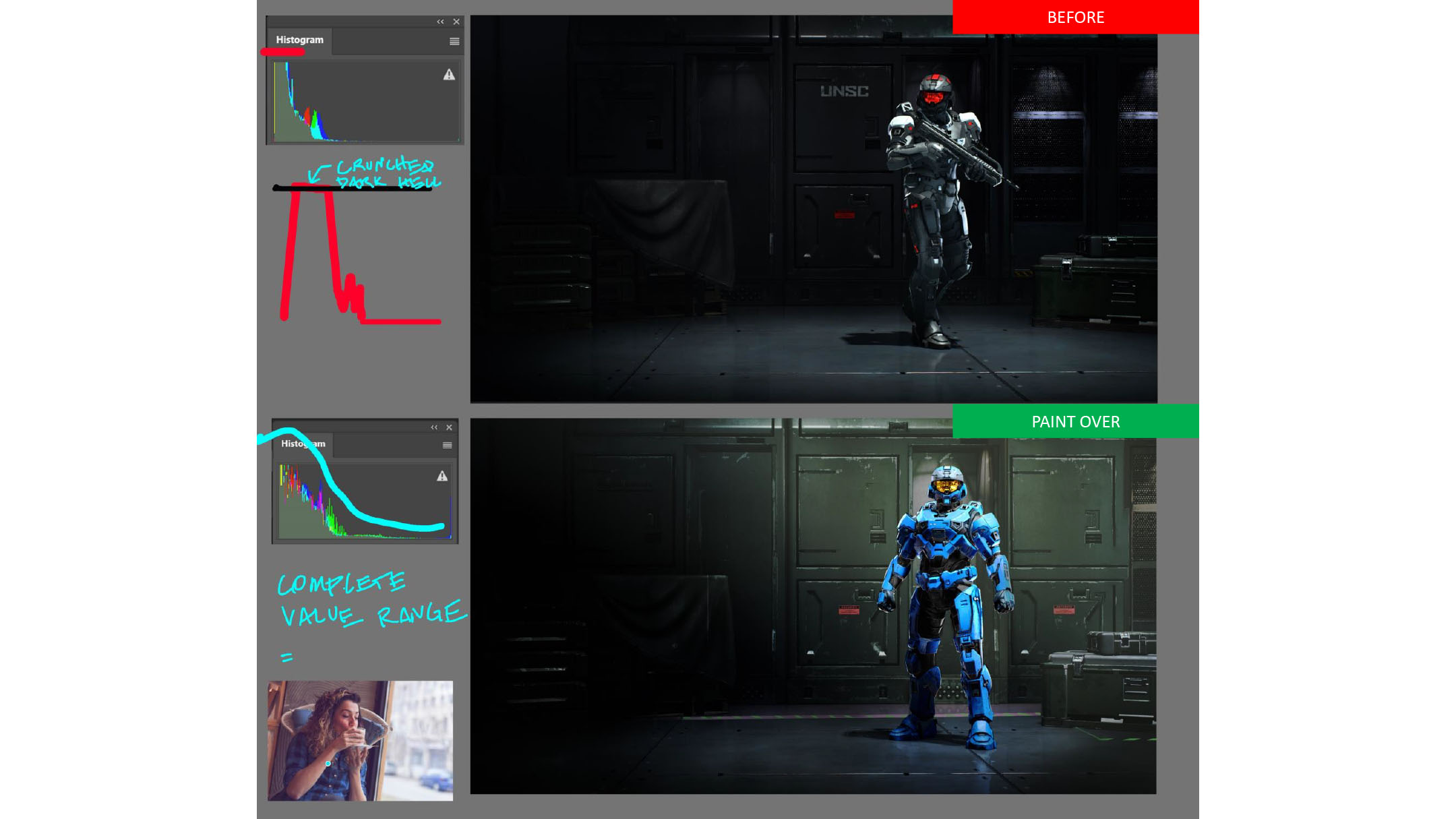Viewport: 1456px width, 819px height.
Task: Click the bottom histogram warning triangle icon
Action: pyautogui.click(x=442, y=476)
